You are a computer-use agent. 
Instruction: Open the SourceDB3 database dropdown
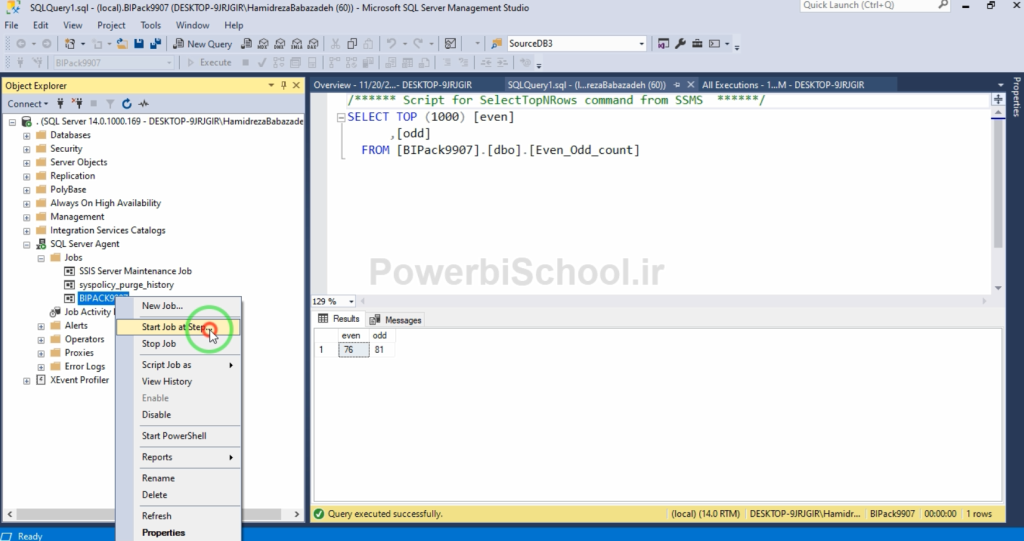(641, 44)
